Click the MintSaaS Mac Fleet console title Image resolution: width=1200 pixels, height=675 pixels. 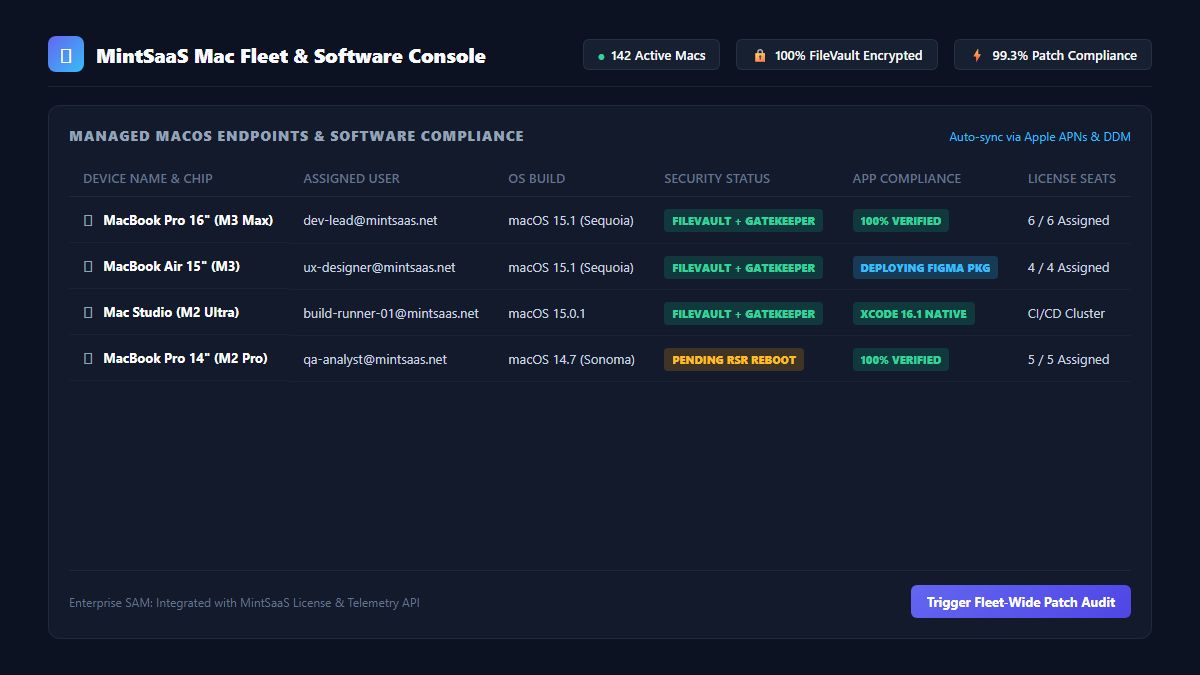point(291,56)
